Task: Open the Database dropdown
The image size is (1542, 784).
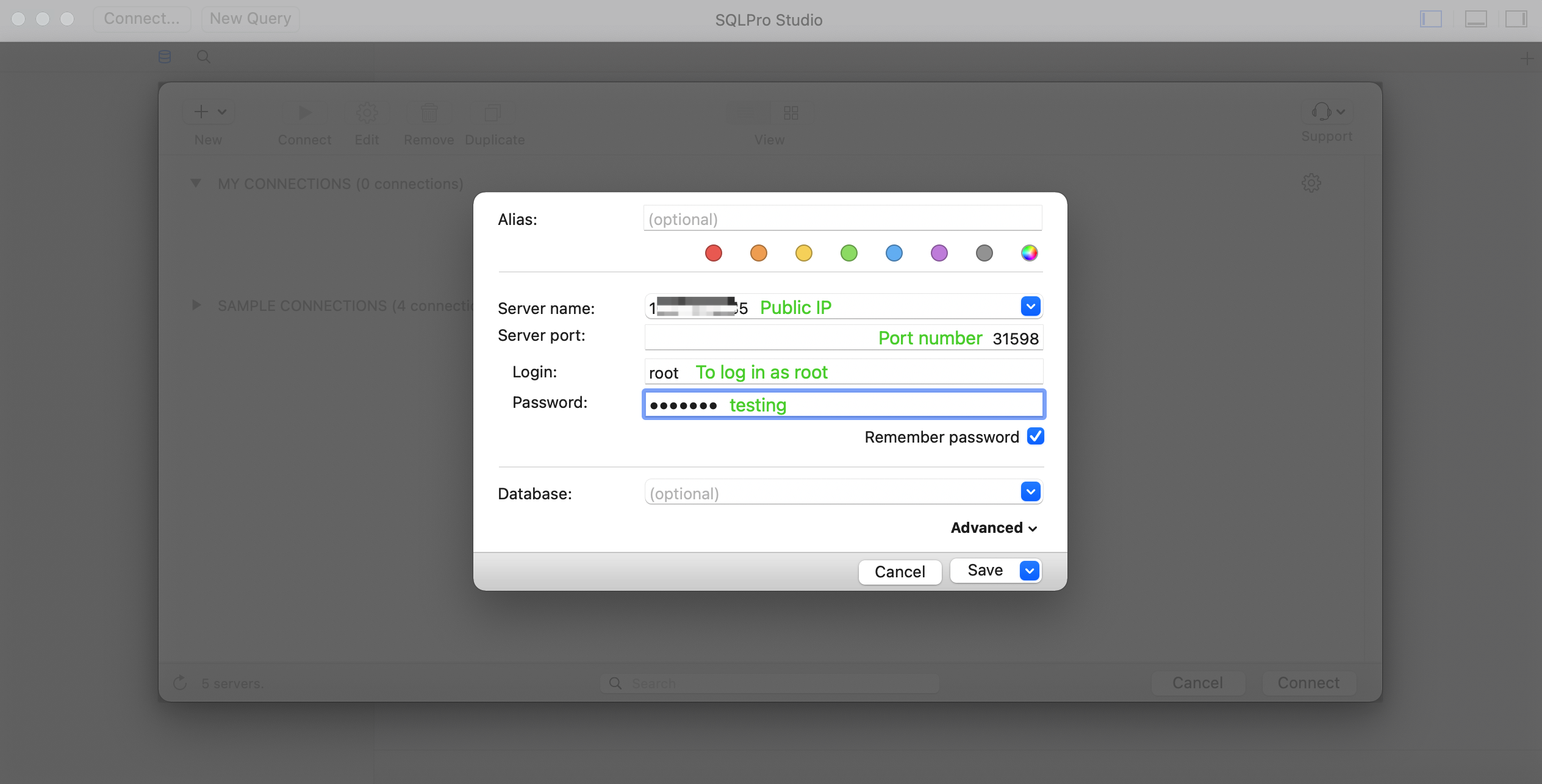Action: pos(1030,491)
